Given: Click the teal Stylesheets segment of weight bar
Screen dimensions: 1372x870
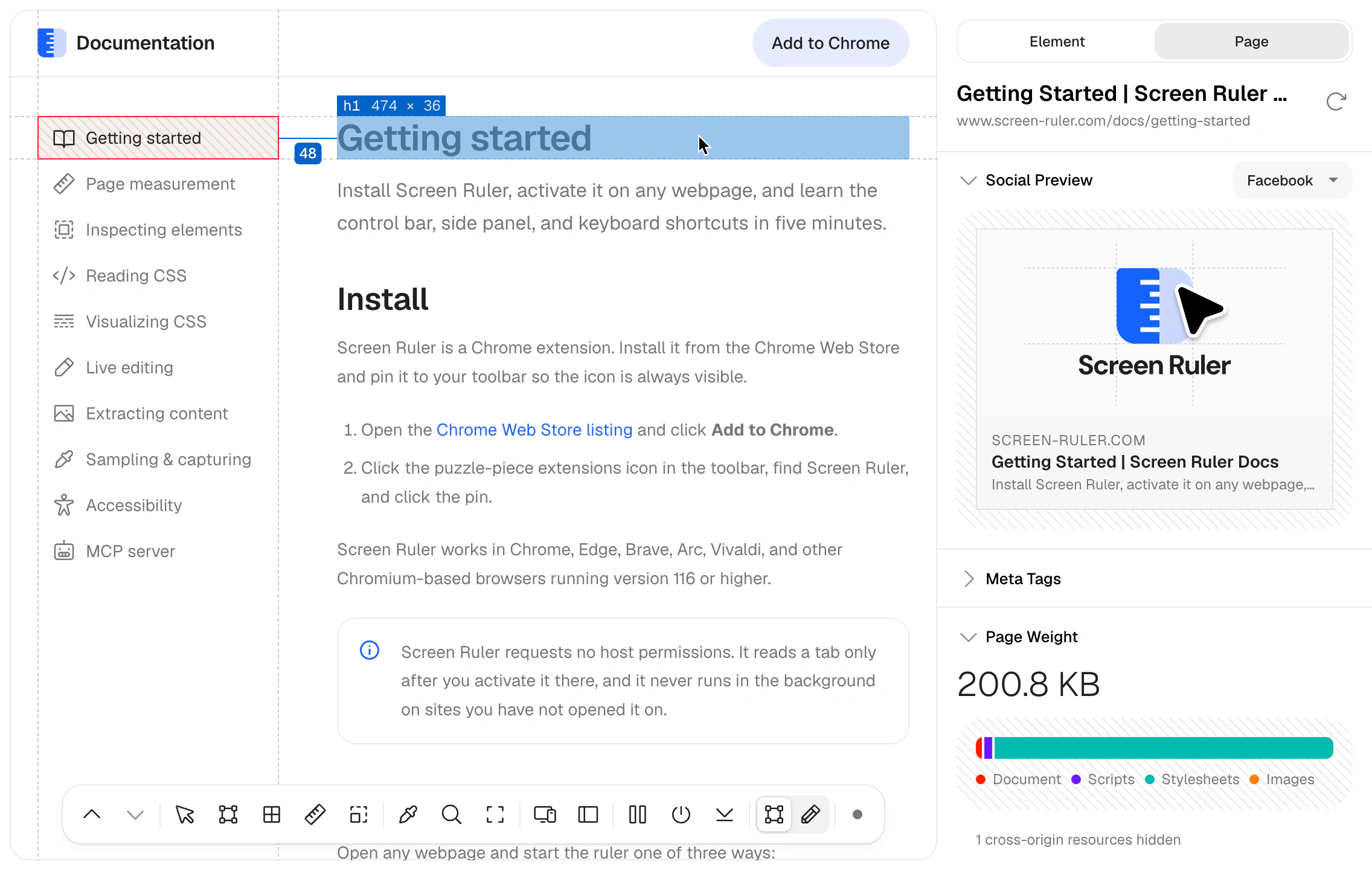Looking at the screenshot, I should [1164, 748].
